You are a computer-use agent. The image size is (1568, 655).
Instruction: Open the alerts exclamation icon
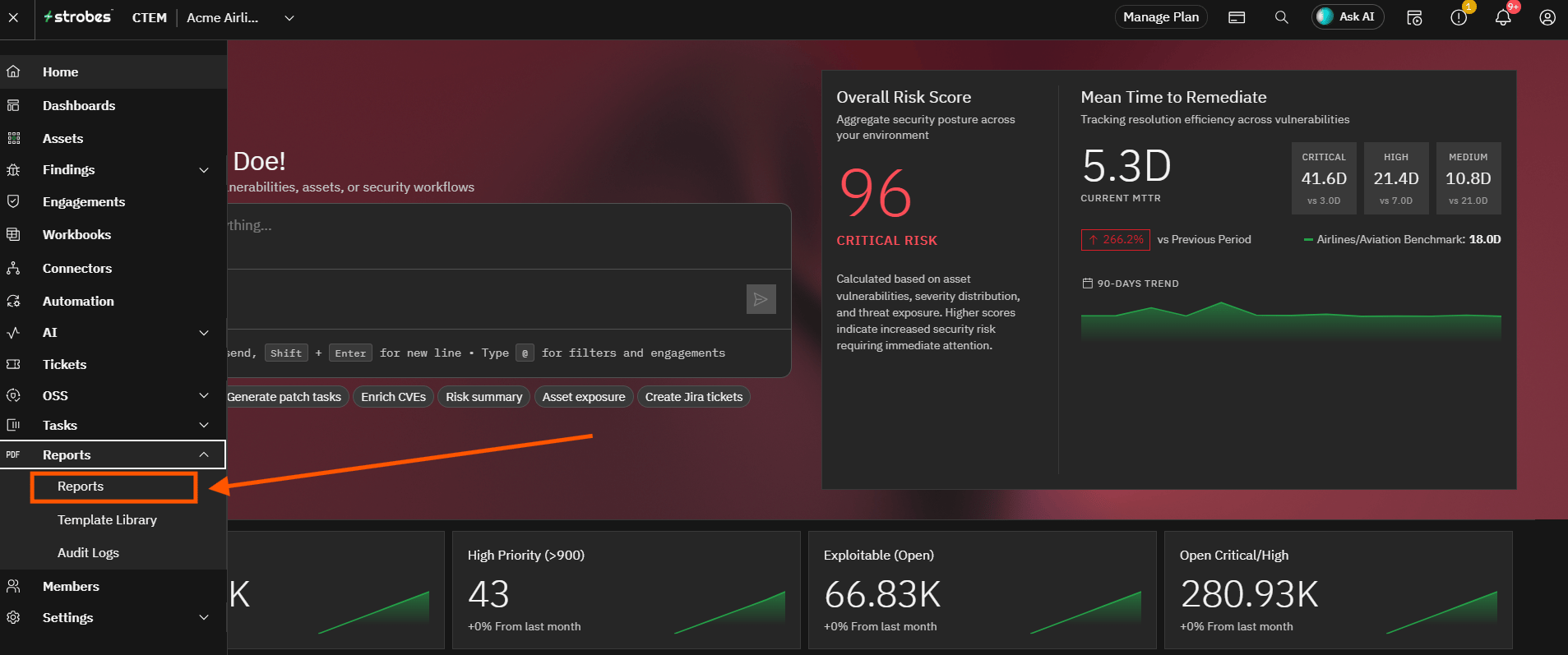1459,17
